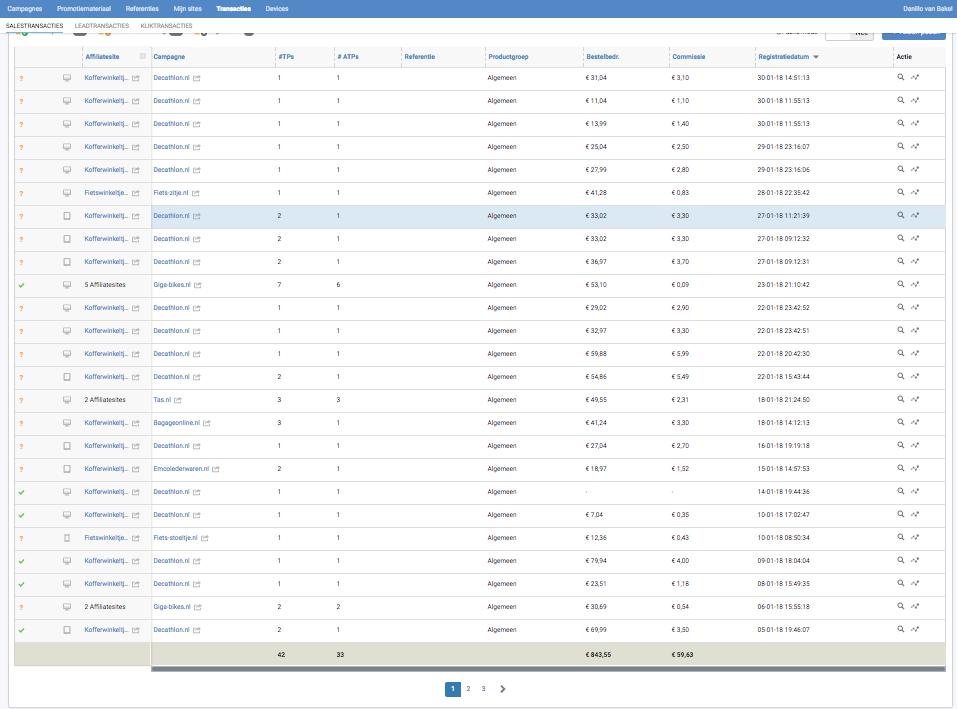957x709 pixels.
Task: Sort by the # ATPs column header
Action: [x=348, y=57]
